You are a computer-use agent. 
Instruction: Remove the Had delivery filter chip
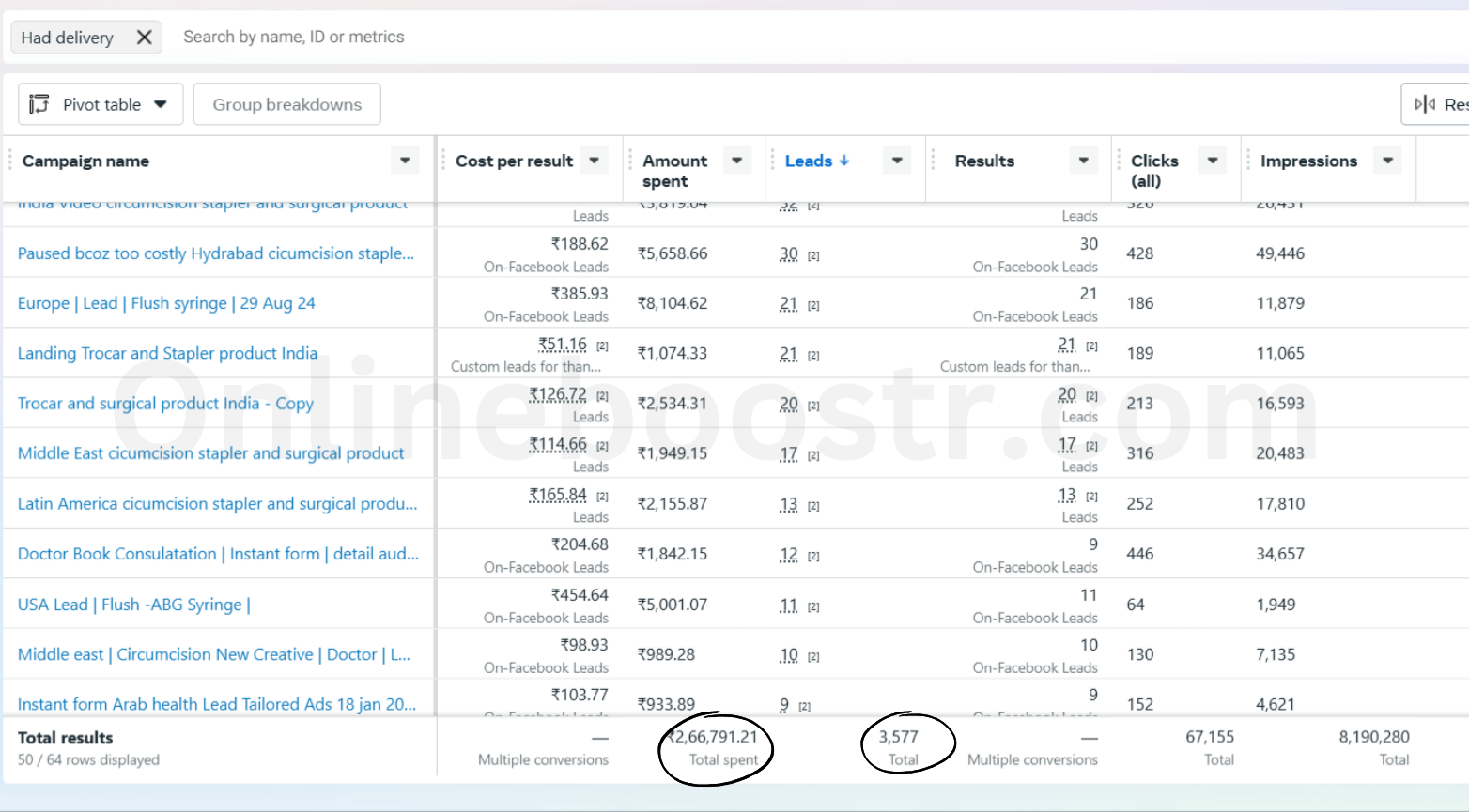pos(144,38)
